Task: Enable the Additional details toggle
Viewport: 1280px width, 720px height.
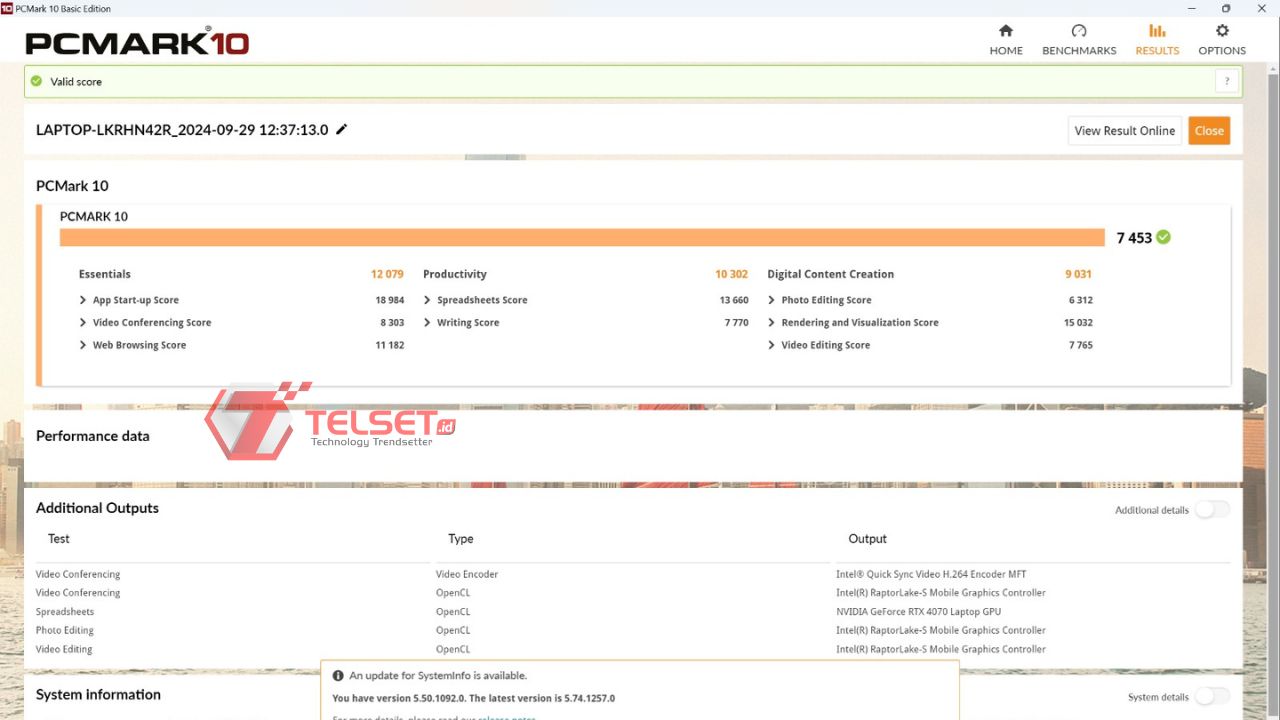Action: coord(1212,510)
